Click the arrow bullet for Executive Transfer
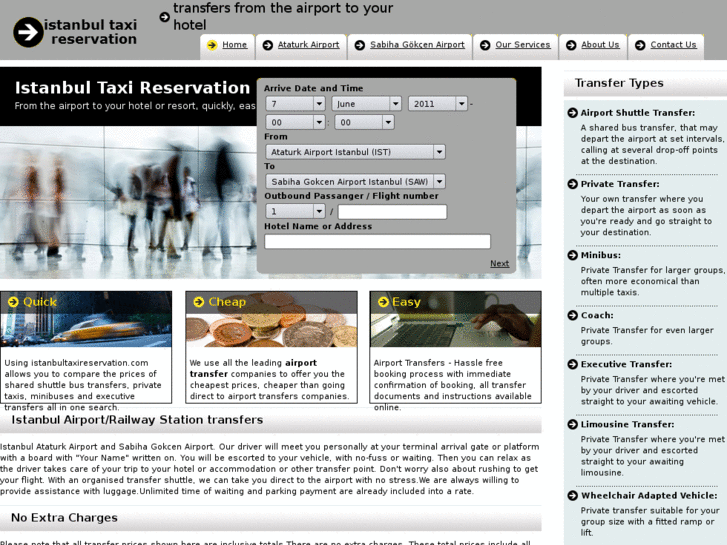The image size is (727, 545). 573,364
